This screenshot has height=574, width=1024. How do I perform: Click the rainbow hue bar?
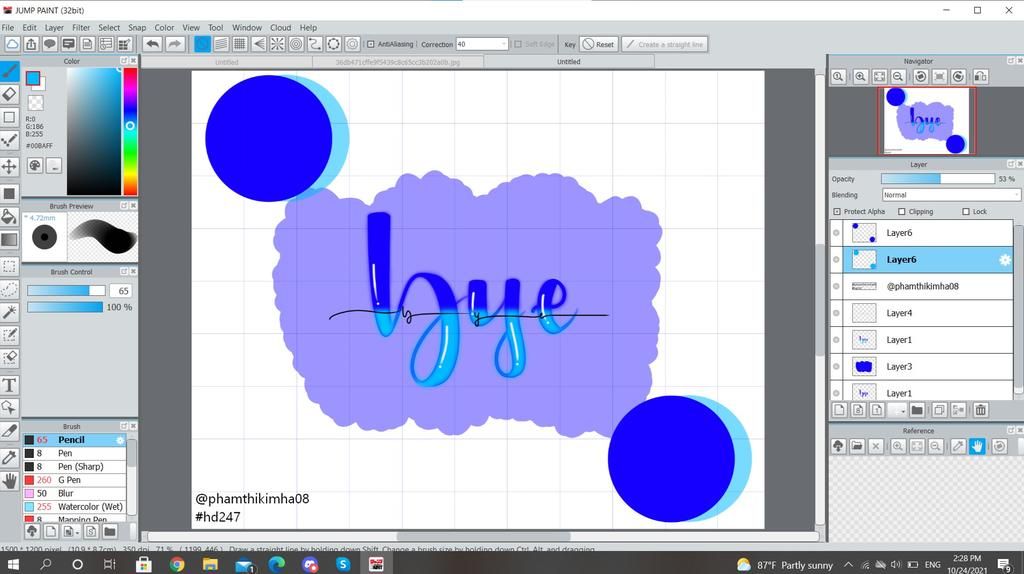coord(130,131)
